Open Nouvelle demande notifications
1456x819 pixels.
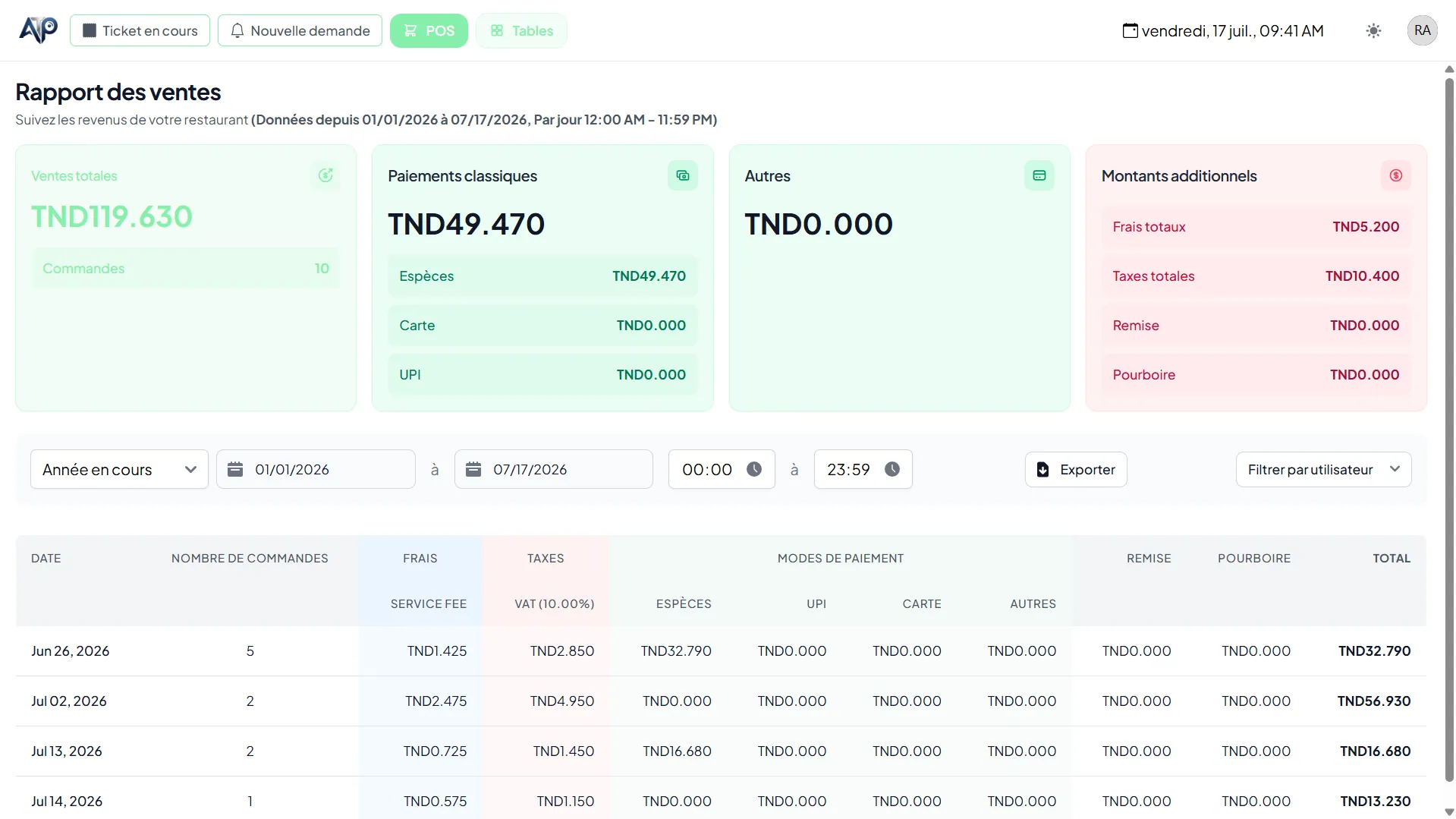[300, 30]
